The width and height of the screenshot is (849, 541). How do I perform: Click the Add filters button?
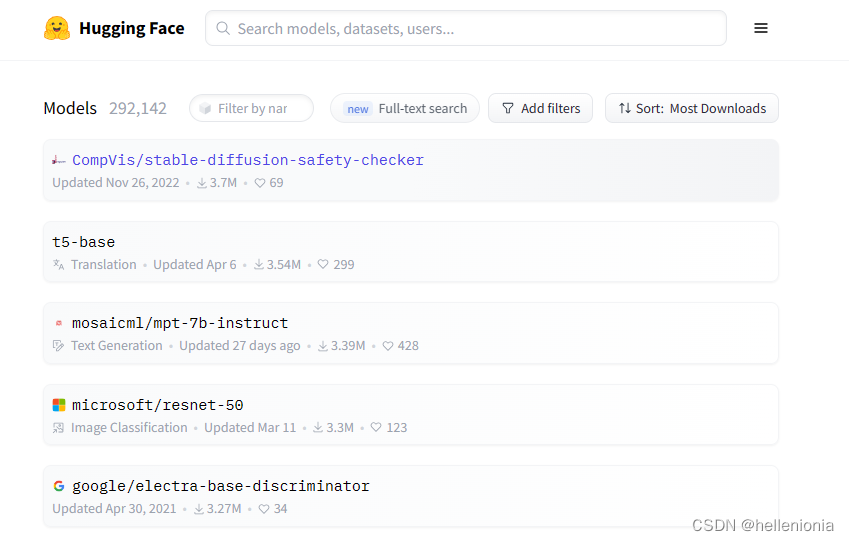(x=540, y=108)
